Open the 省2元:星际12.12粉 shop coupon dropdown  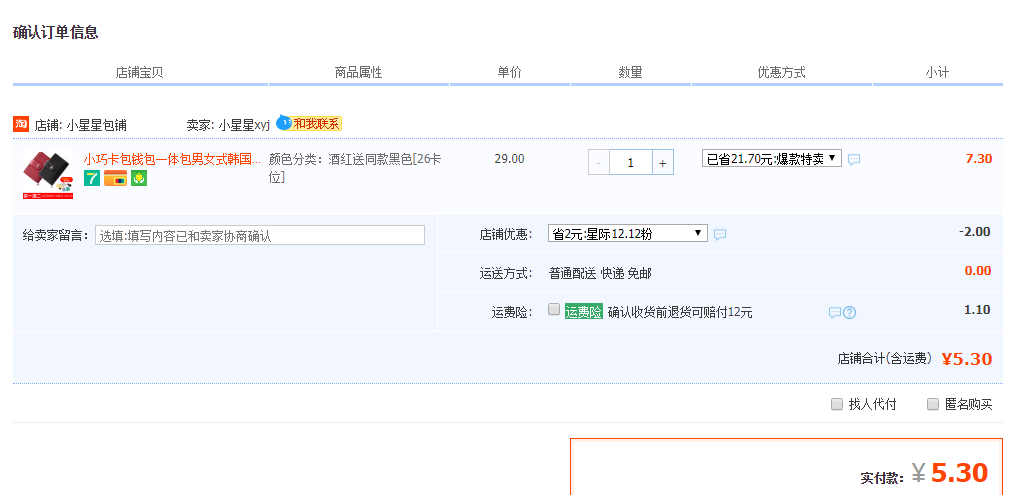[627, 233]
